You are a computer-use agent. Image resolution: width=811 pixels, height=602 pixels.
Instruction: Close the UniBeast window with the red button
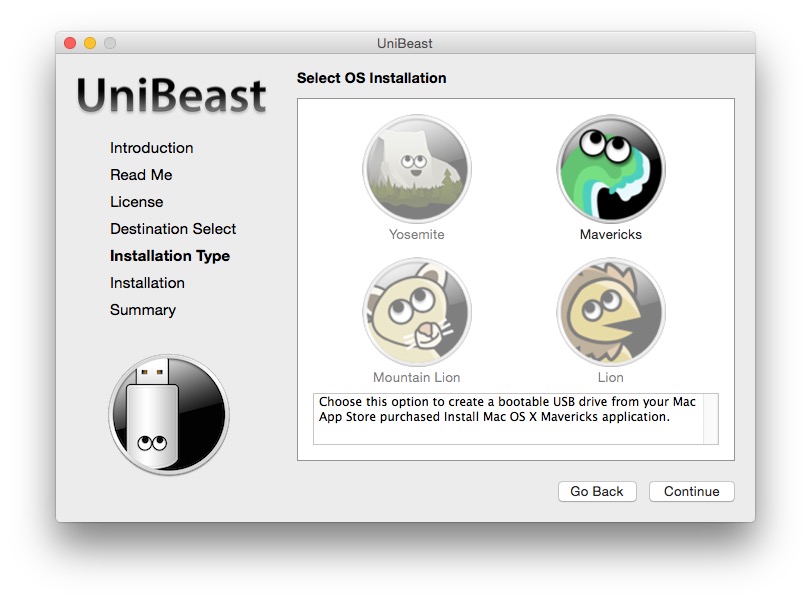coord(70,43)
